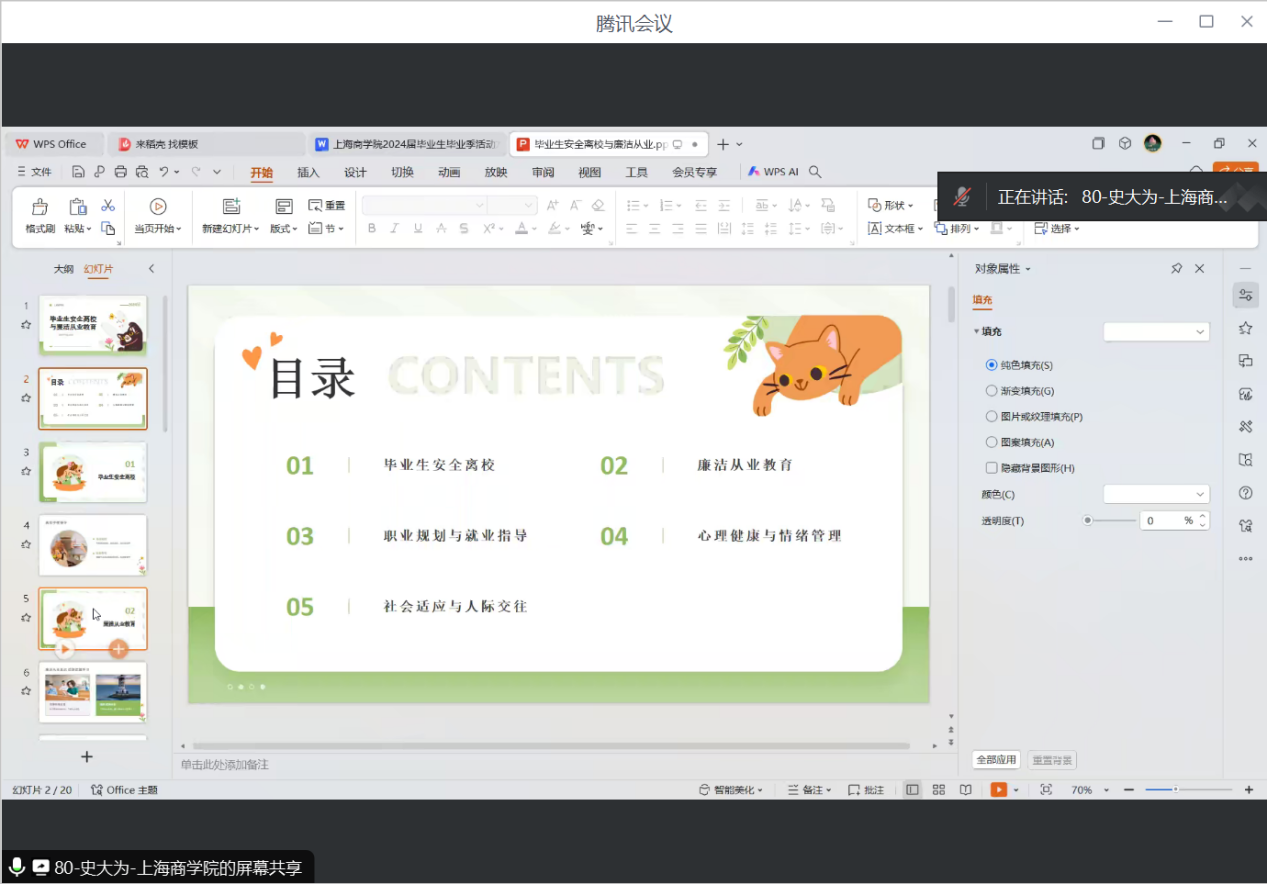Open the WPS AI assistant
The width and height of the screenshot is (1267, 884).
coord(773,172)
